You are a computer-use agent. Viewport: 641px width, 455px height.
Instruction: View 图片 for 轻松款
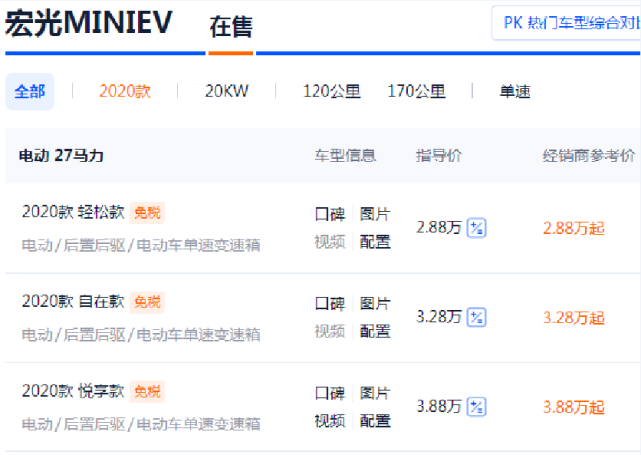pyautogui.click(x=375, y=214)
